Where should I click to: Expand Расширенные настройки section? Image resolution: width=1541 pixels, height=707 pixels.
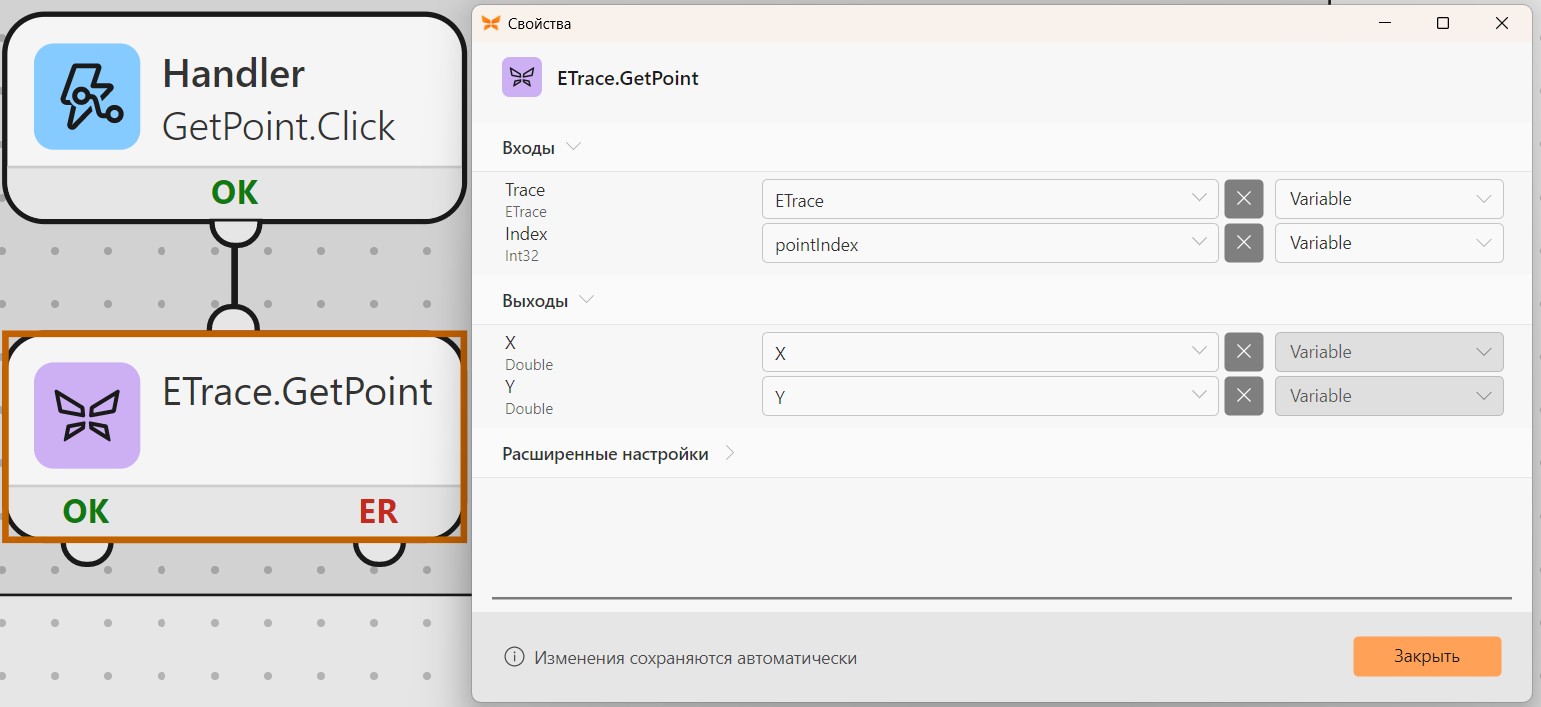click(730, 454)
